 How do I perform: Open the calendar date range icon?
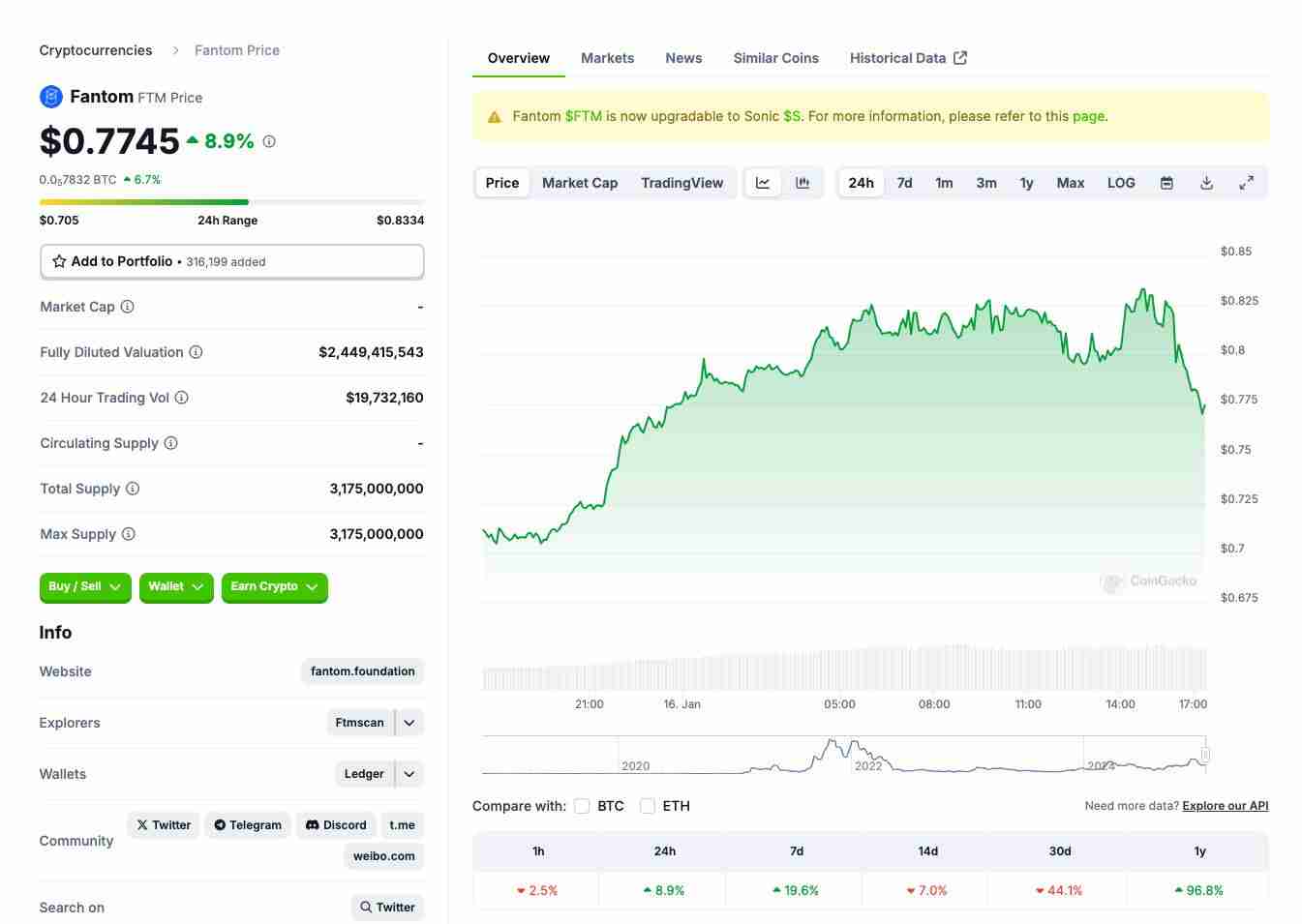(x=1166, y=183)
